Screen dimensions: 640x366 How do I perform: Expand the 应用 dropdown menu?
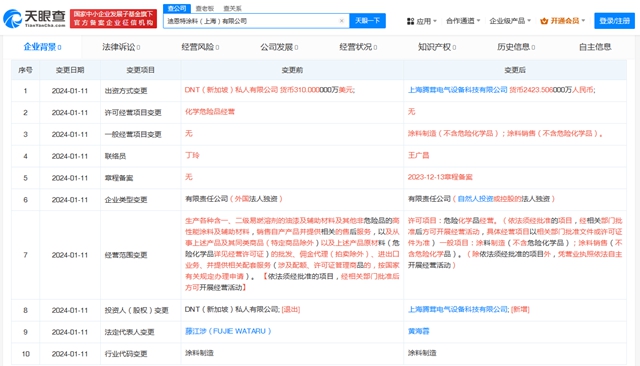click(426, 21)
